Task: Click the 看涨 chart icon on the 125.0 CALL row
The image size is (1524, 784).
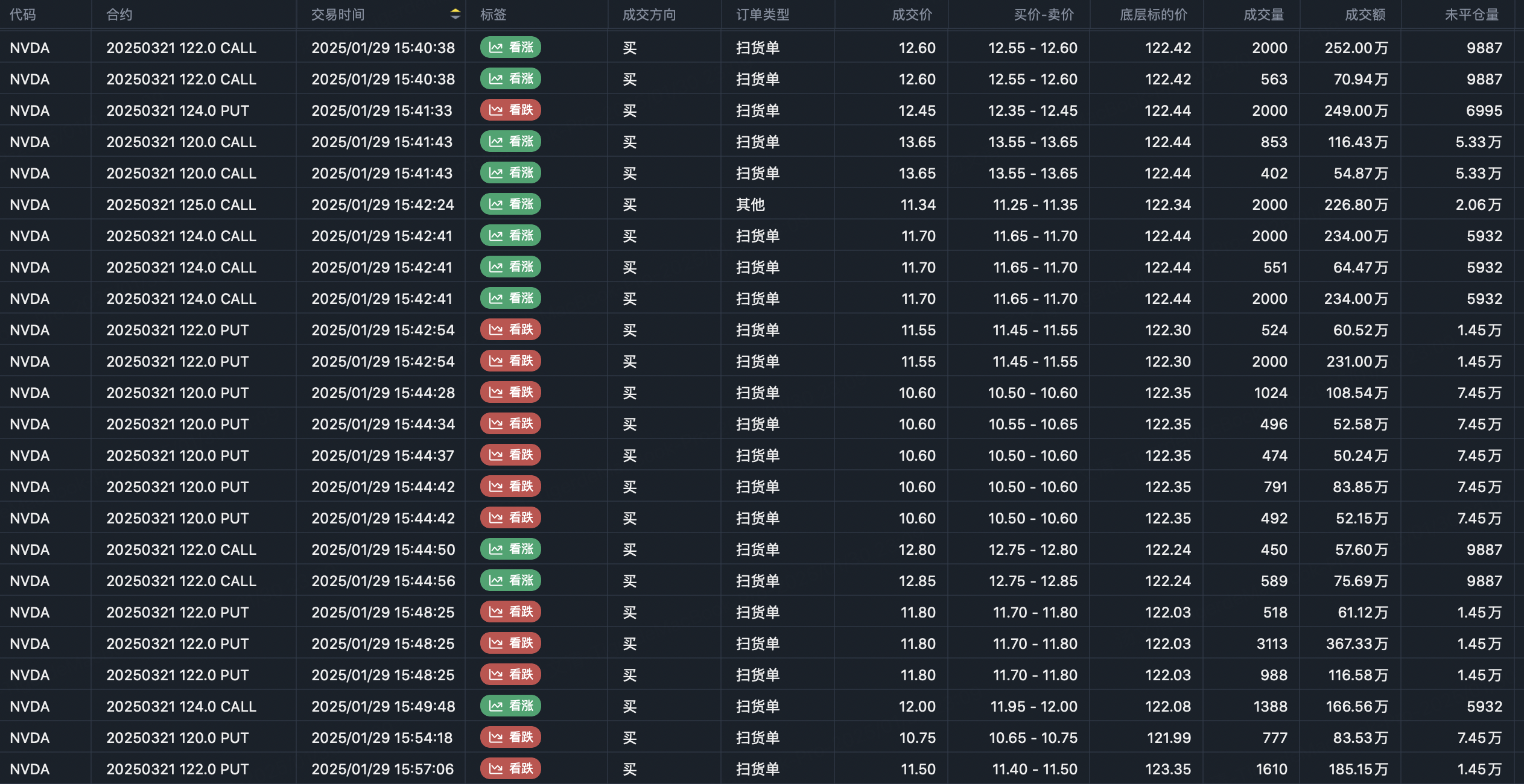Action: 496,204
